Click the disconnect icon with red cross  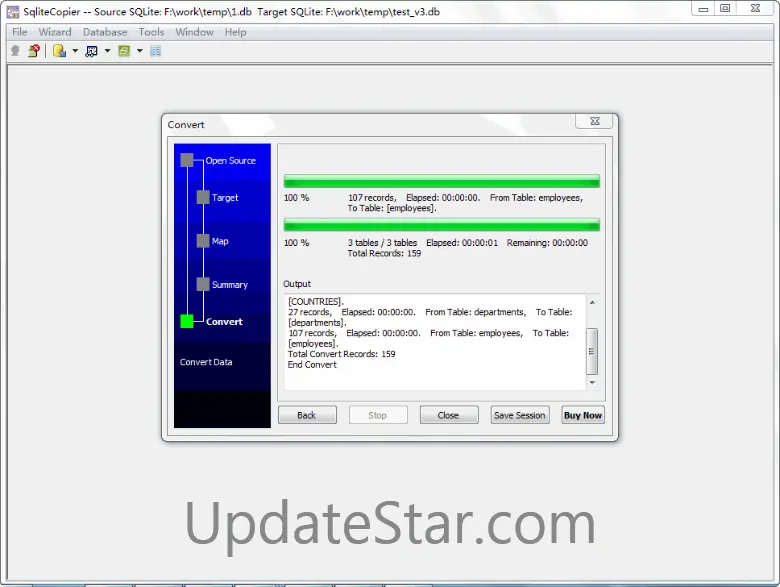point(34,51)
